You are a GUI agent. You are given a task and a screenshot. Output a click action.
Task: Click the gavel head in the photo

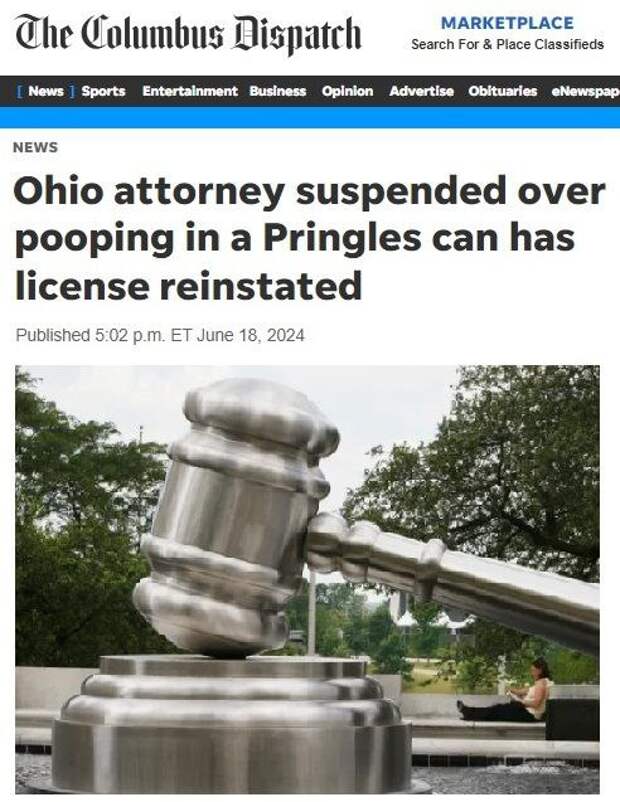236,517
